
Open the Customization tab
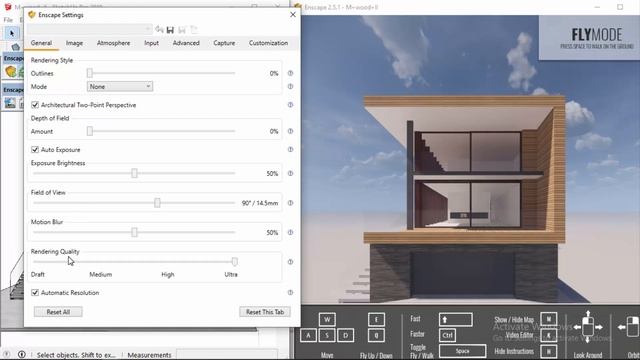point(269,43)
